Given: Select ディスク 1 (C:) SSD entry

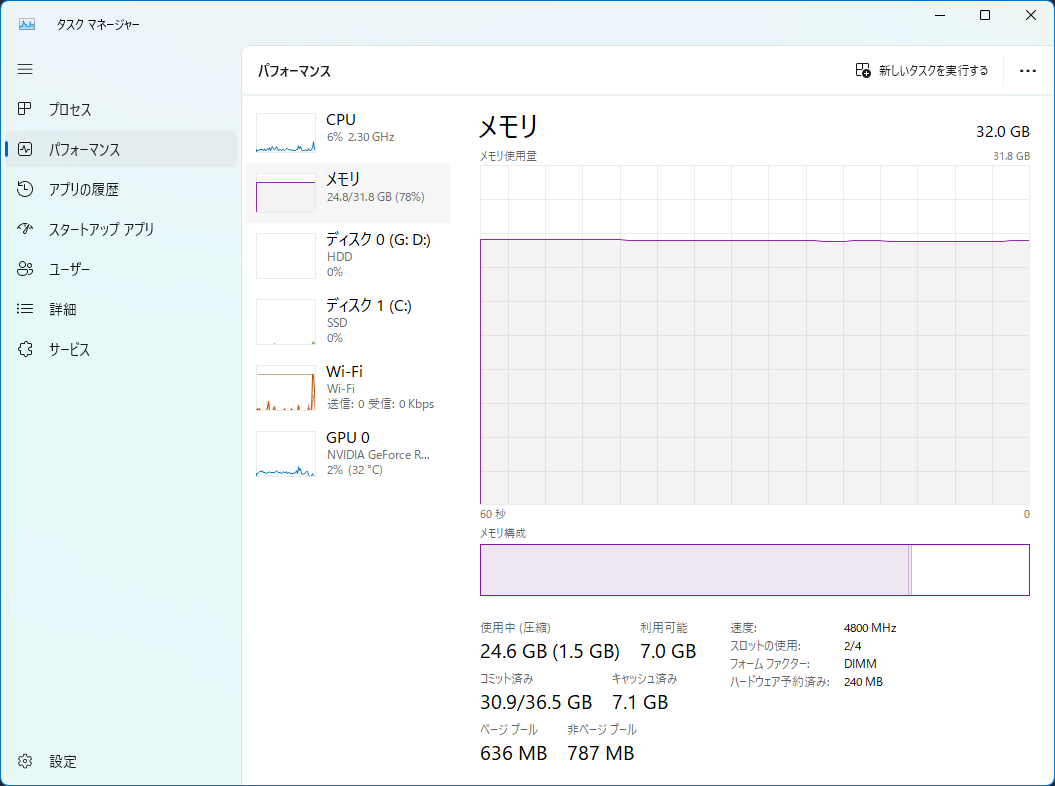Looking at the screenshot, I should (x=350, y=321).
